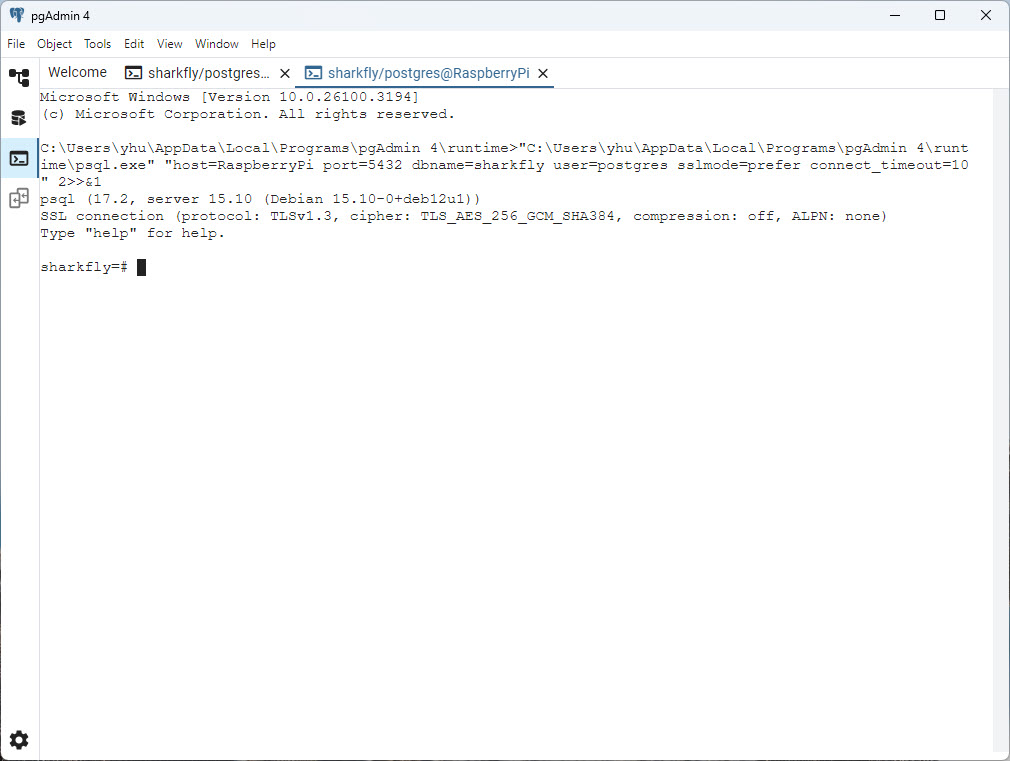Switch to the Welcome tab
This screenshot has height=761, width=1010.
pos(77,72)
